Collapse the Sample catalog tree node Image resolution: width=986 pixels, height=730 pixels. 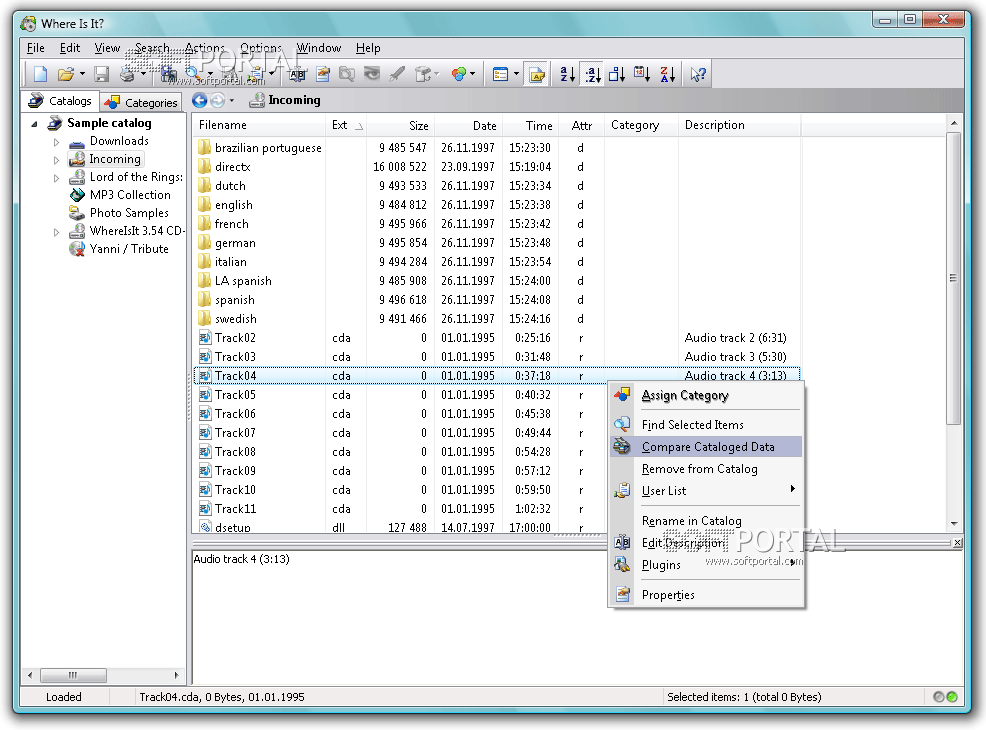35,124
